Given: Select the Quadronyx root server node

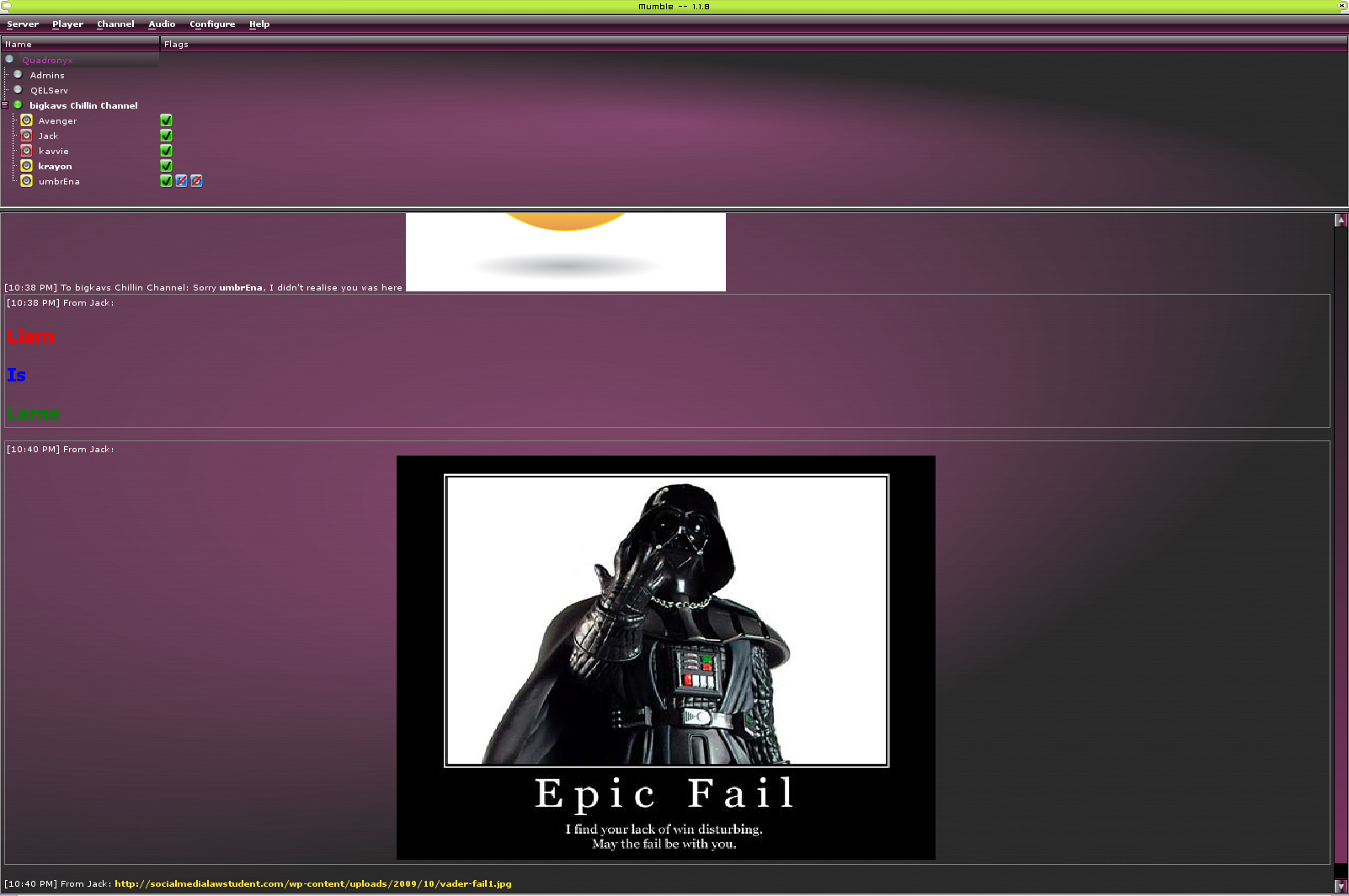Looking at the screenshot, I should [x=47, y=61].
